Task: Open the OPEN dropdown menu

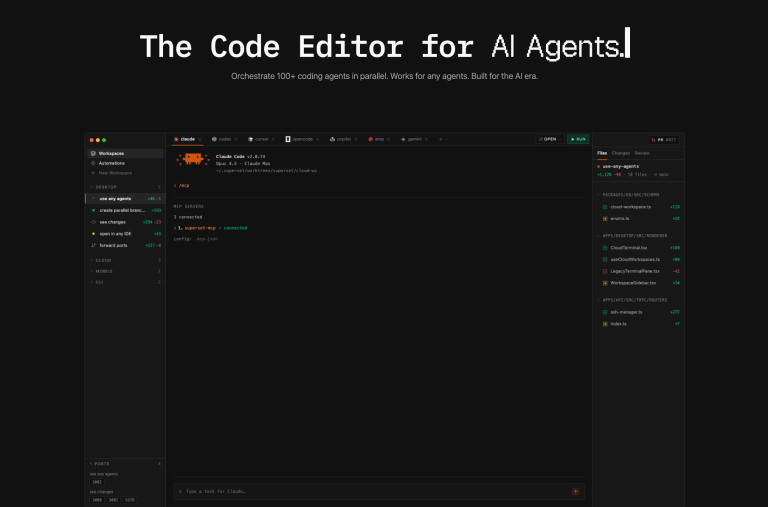Action: (550, 139)
